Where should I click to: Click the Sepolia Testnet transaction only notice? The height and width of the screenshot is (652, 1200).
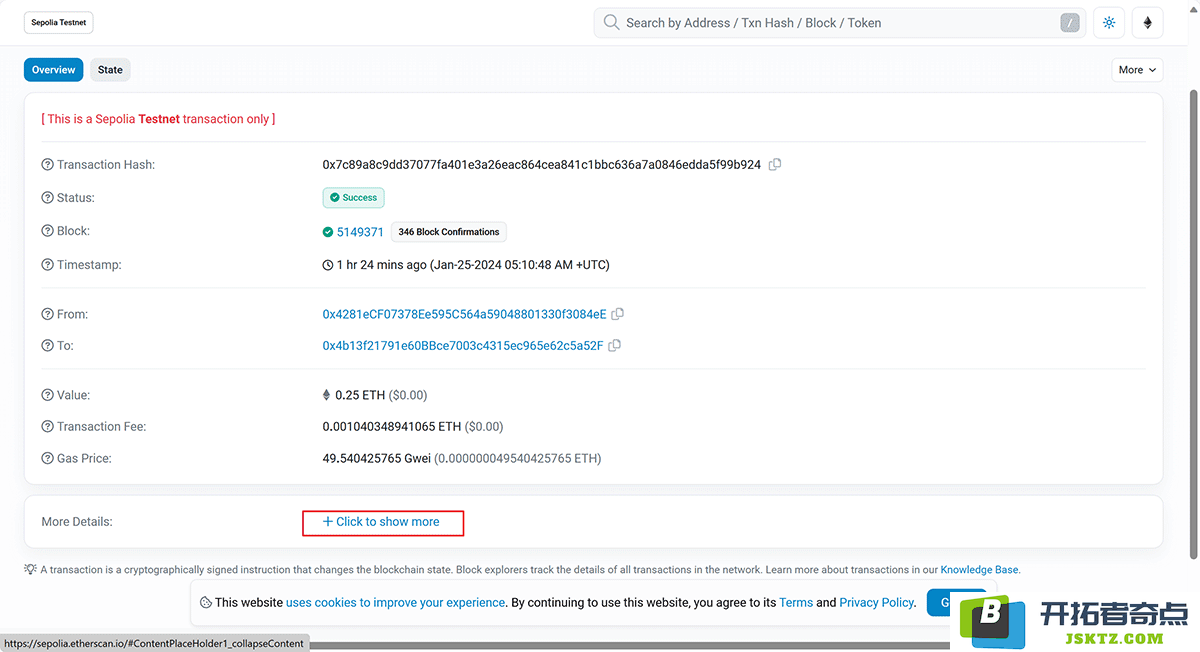pyautogui.click(x=158, y=119)
